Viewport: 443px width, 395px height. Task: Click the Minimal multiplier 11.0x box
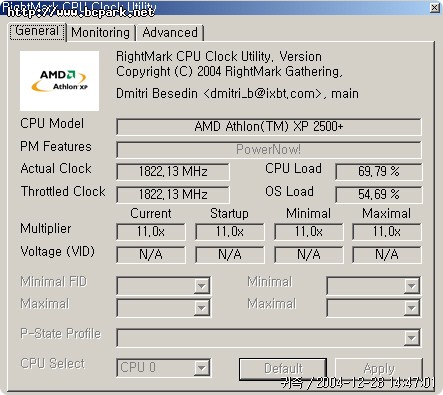pyautogui.click(x=309, y=232)
